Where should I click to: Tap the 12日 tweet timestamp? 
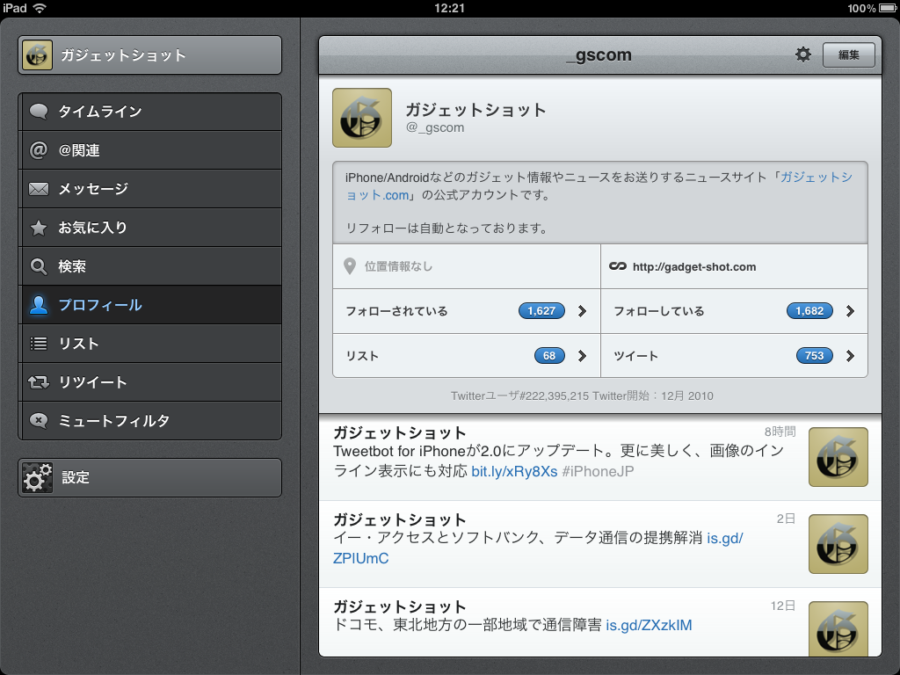coord(783,606)
